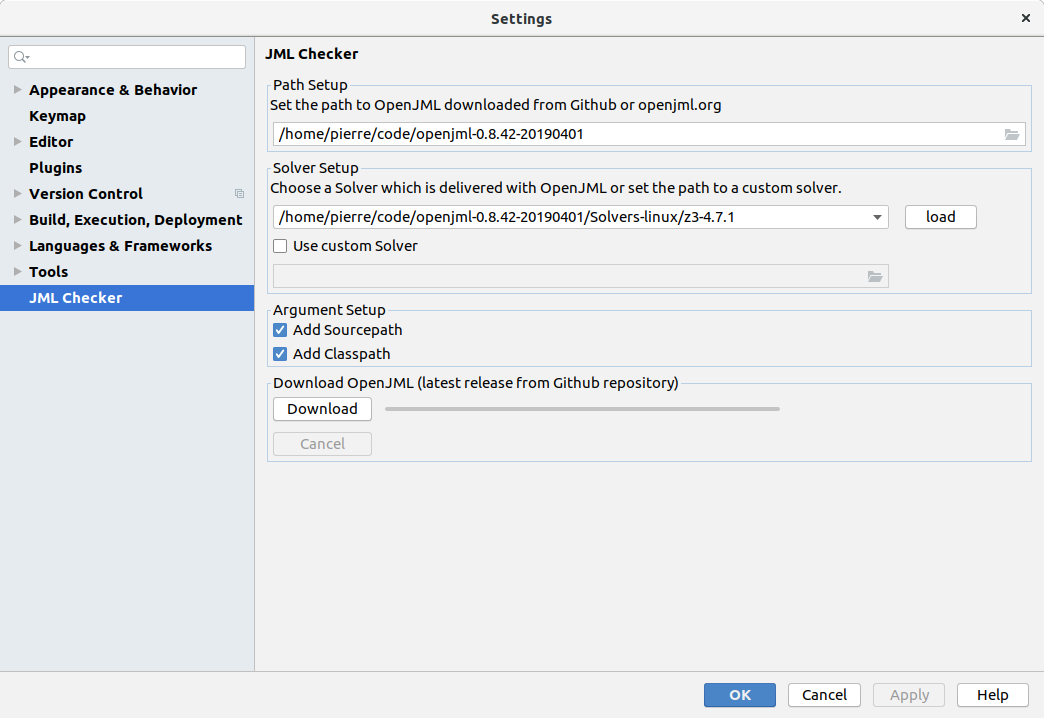Click the Path Setup group title
1044x718 pixels.
pyautogui.click(x=310, y=85)
